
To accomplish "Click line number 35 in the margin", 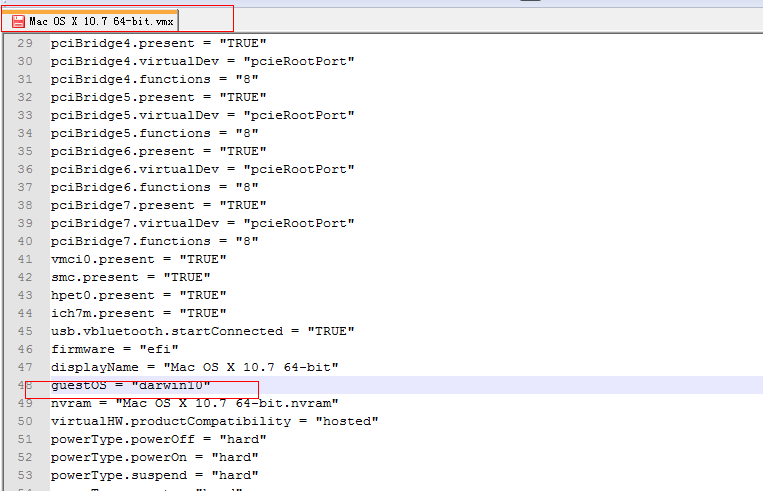I will point(25,151).
